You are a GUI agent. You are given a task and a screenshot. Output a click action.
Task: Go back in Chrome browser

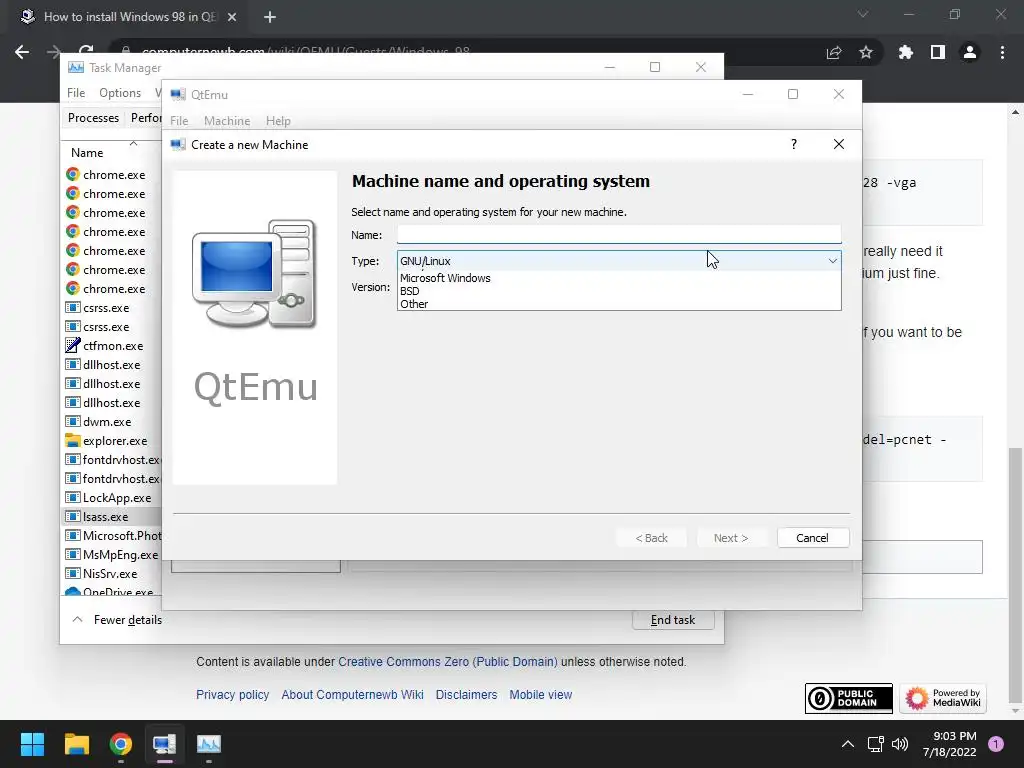[x=22, y=52]
